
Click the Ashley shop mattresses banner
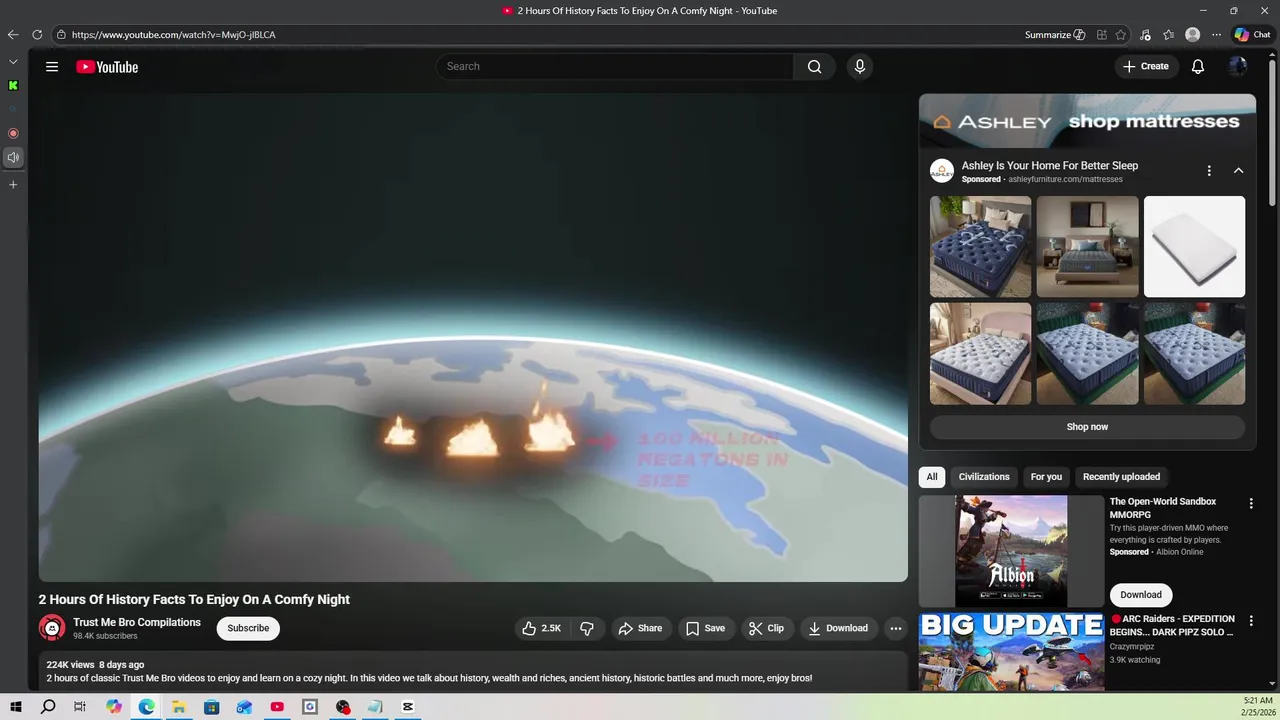(1087, 121)
